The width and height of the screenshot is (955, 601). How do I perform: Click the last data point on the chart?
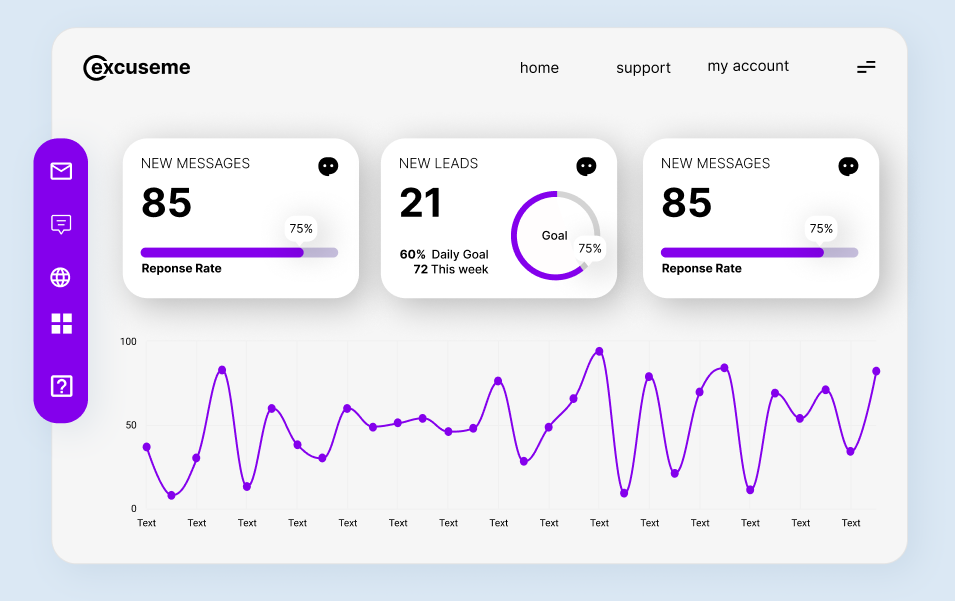[876, 371]
